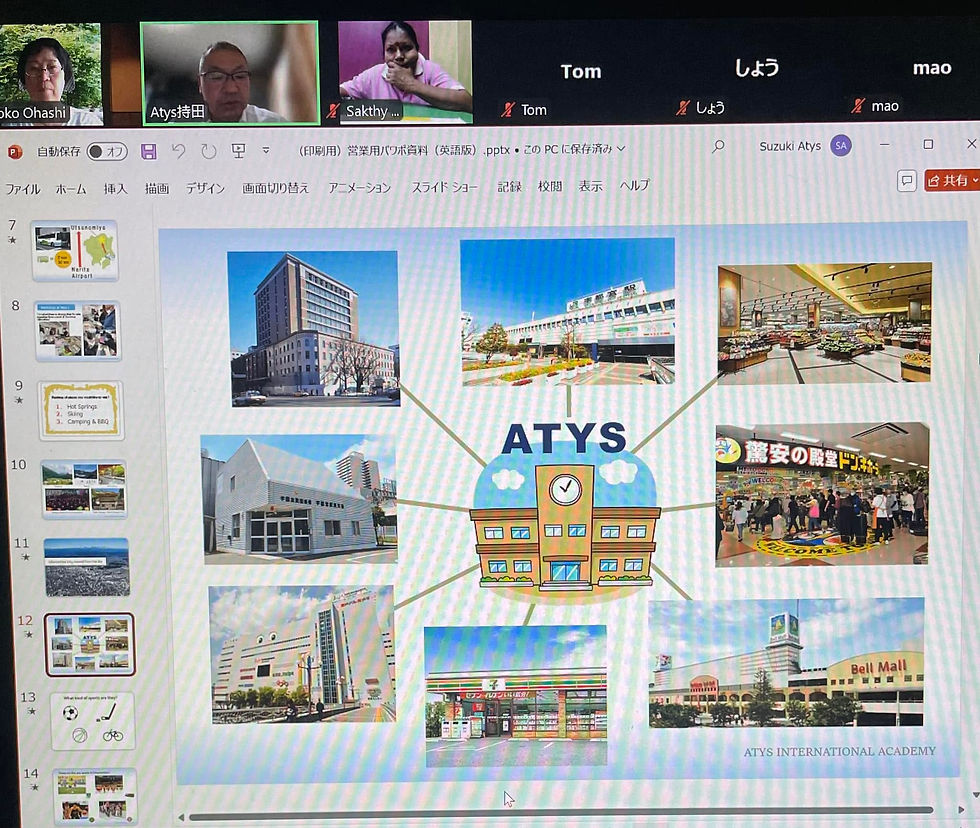
Task: Select the school building clipart
Action: click(x=565, y=527)
